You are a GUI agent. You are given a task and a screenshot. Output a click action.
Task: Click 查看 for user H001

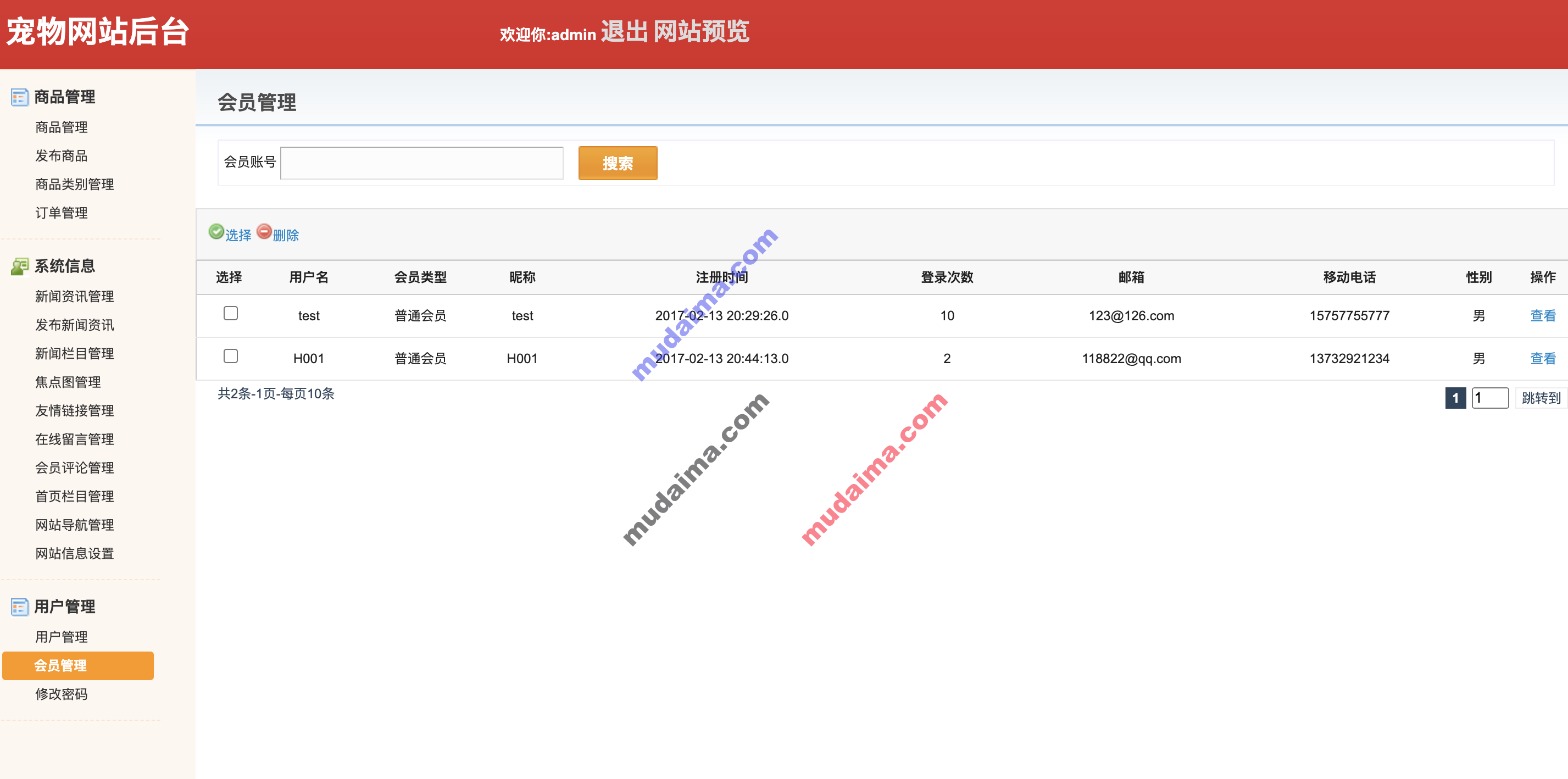(1542, 359)
